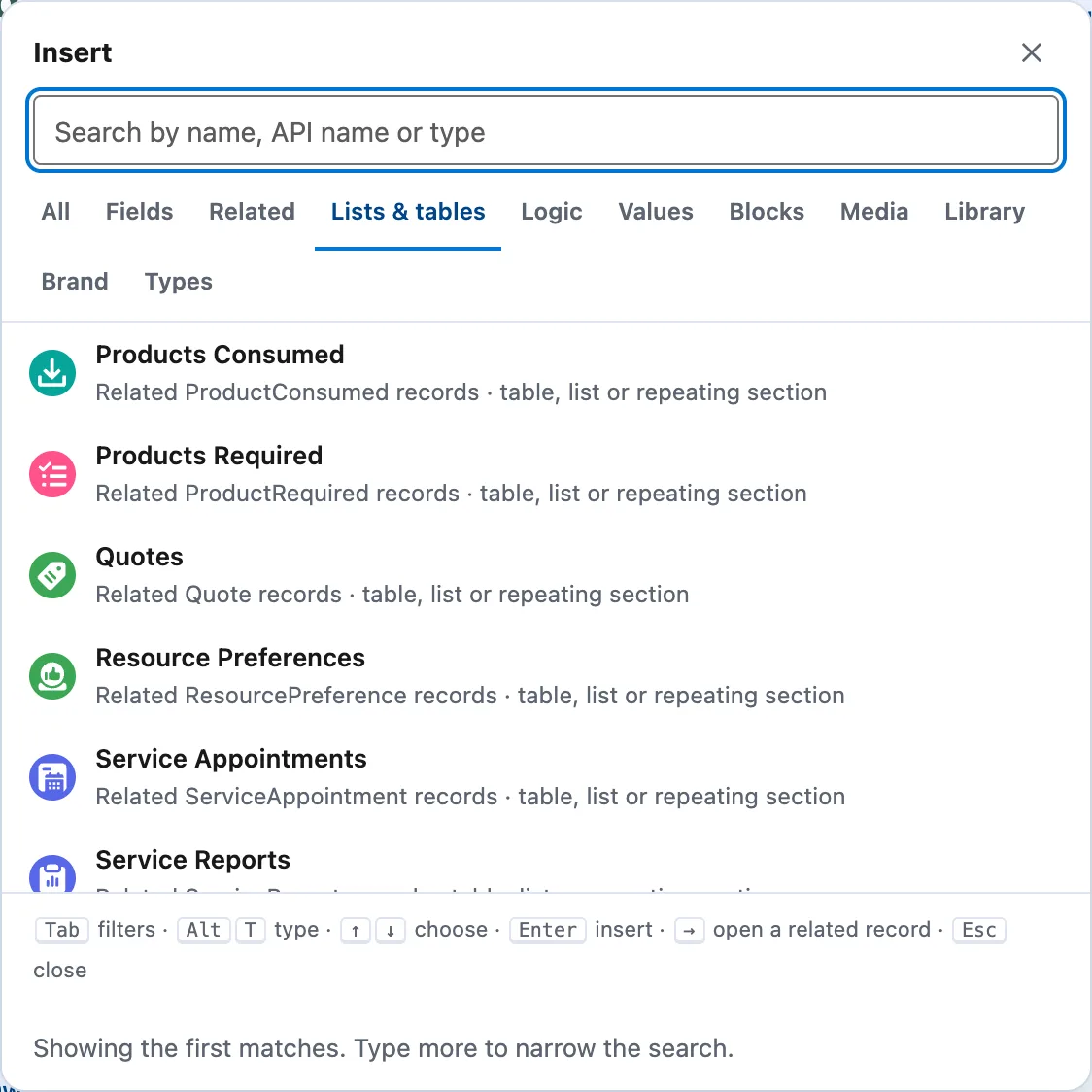Open the Media tab
1092x1092 pixels.
point(874,212)
